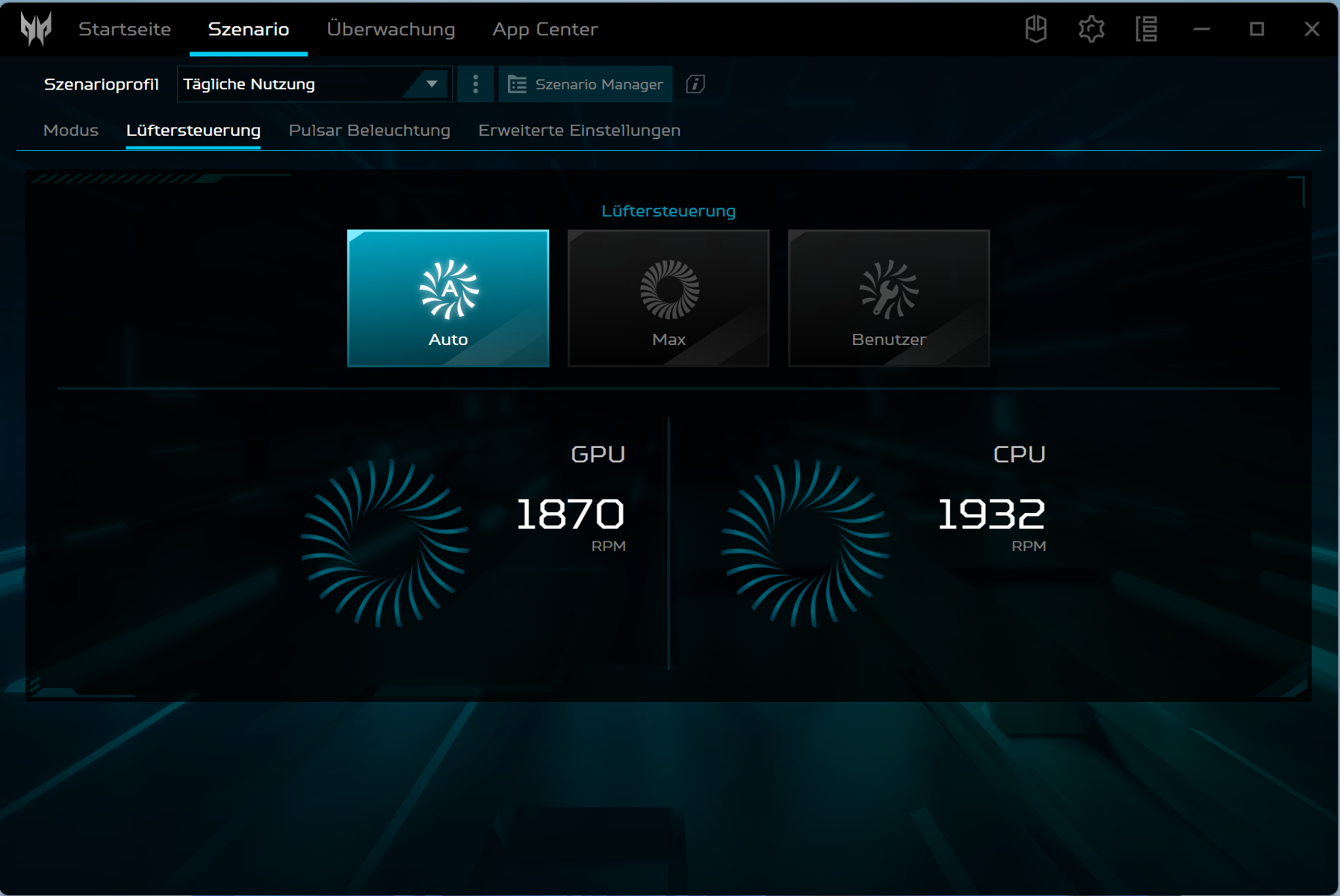
Task: Click the shield-shaped Predator icon in the title bar
Action: coord(1036,29)
